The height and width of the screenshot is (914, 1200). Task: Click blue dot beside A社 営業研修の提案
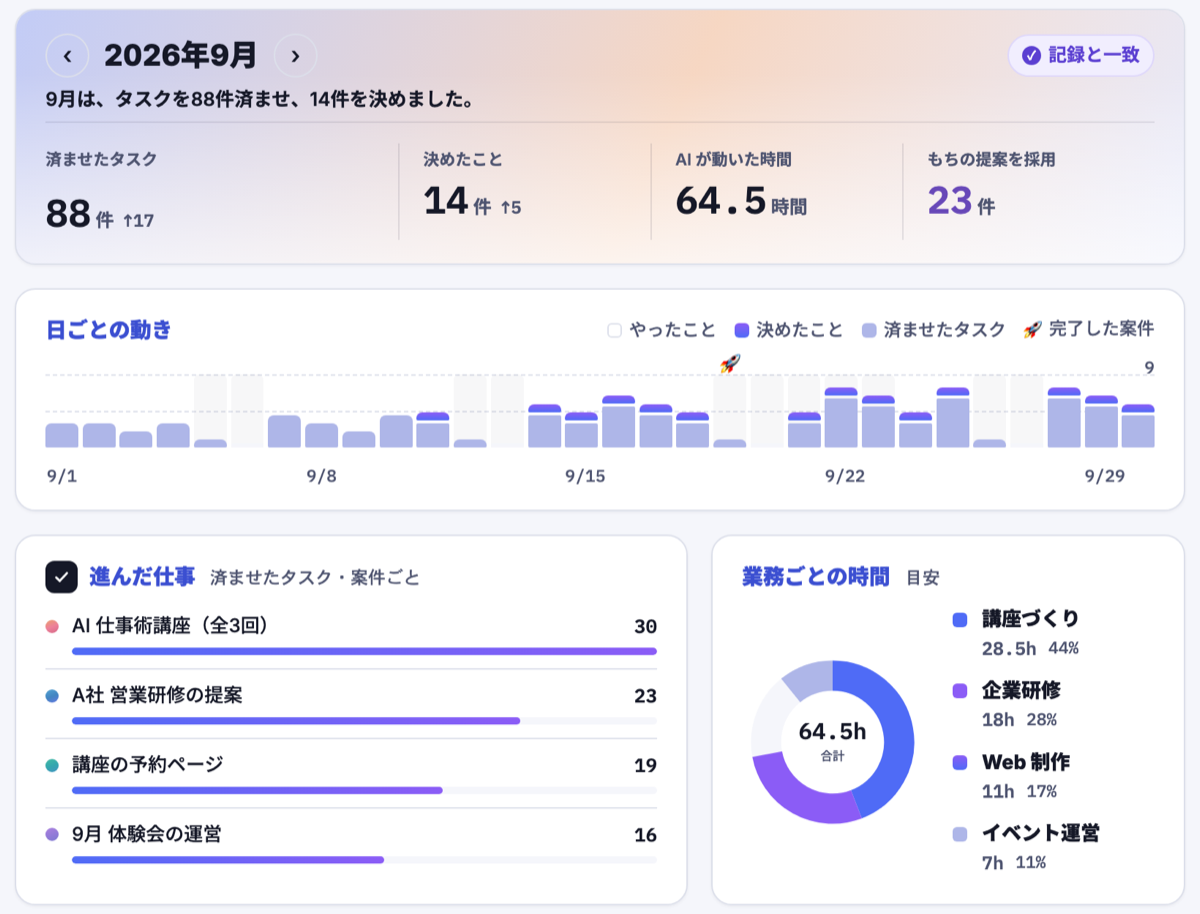click(x=52, y=696)
